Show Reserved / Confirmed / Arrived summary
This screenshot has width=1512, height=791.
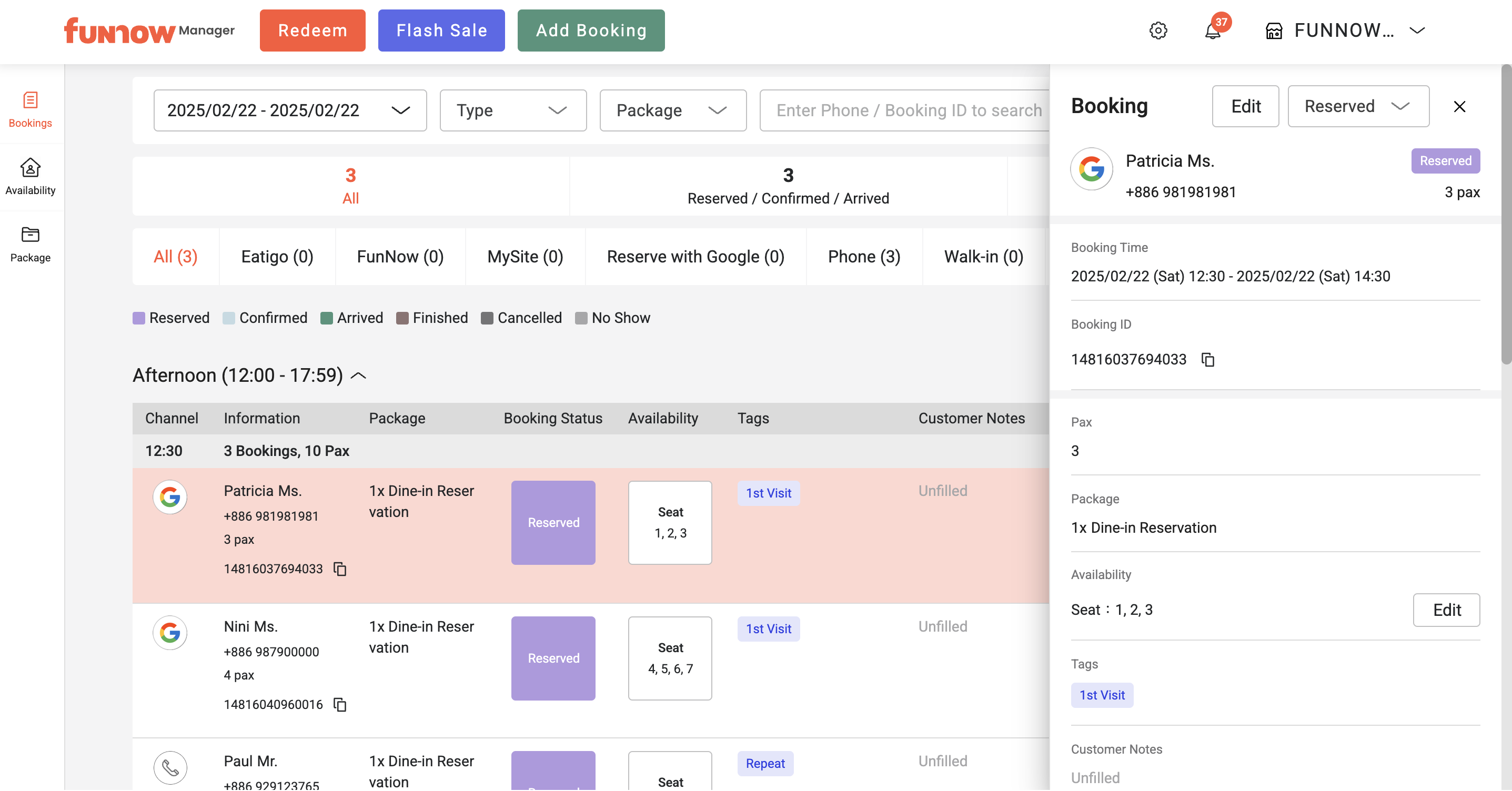(788, 186)
